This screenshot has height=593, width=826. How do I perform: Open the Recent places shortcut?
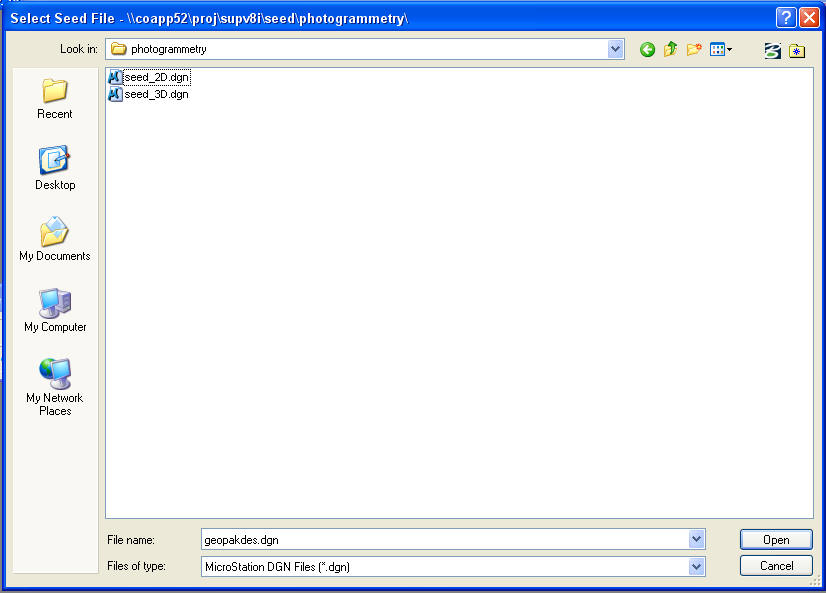coord(55,99)
